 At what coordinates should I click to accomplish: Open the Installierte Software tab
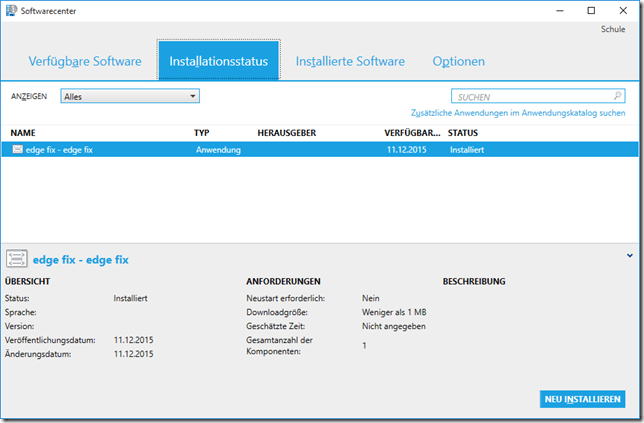350,62
